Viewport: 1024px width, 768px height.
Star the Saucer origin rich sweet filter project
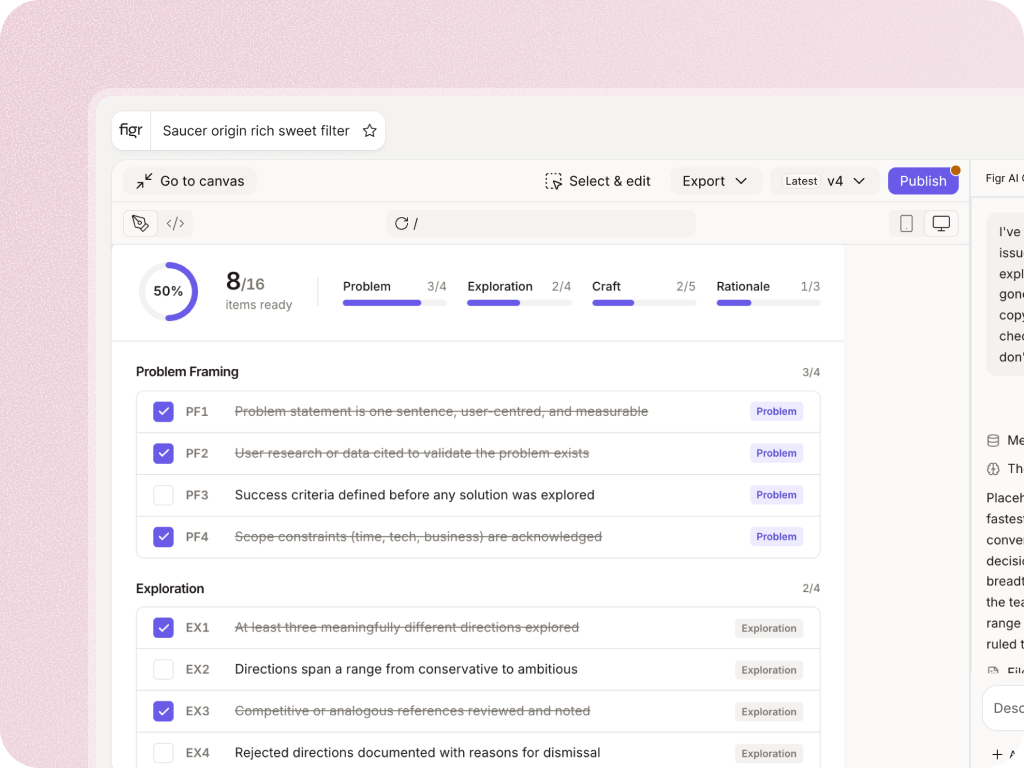pos(370,131)
